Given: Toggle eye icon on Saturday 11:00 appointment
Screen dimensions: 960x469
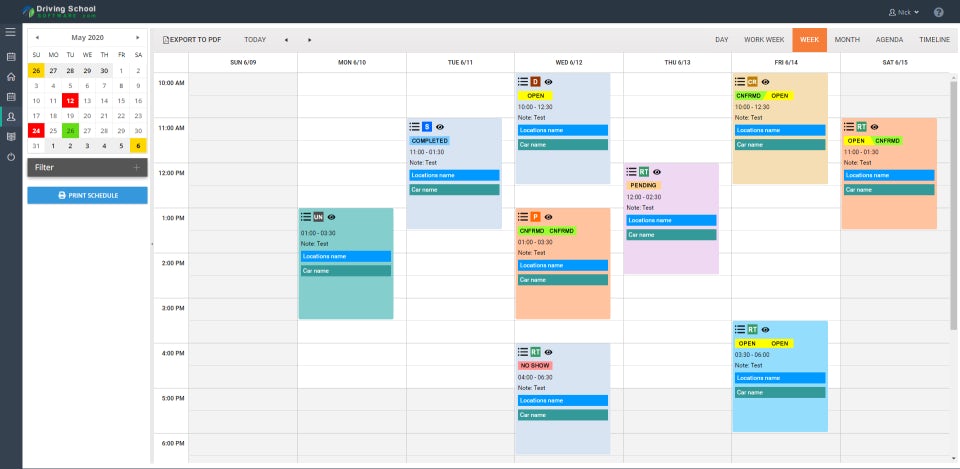Looking at the screenshot, I should (x=874, y=127).
